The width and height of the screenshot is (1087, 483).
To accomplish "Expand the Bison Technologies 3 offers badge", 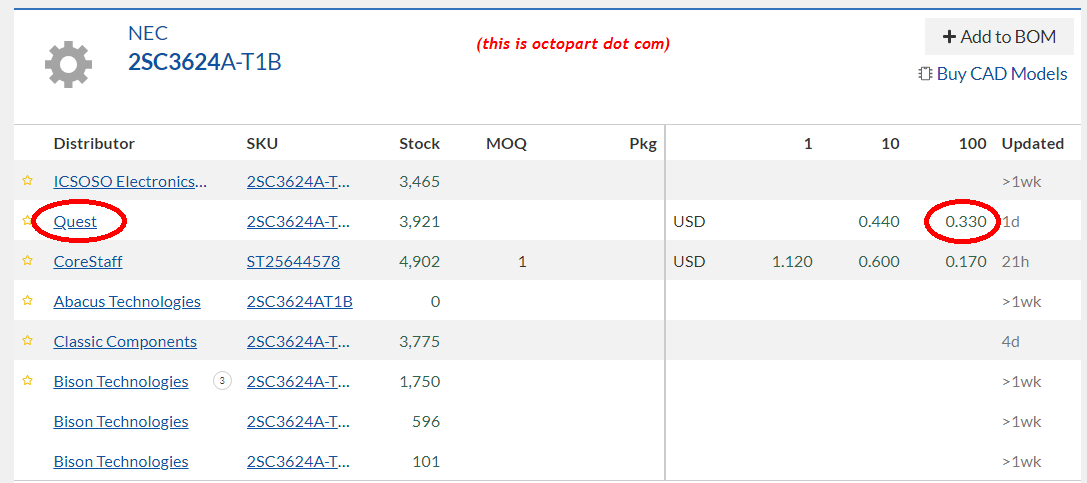I will [x=222, y=380].
